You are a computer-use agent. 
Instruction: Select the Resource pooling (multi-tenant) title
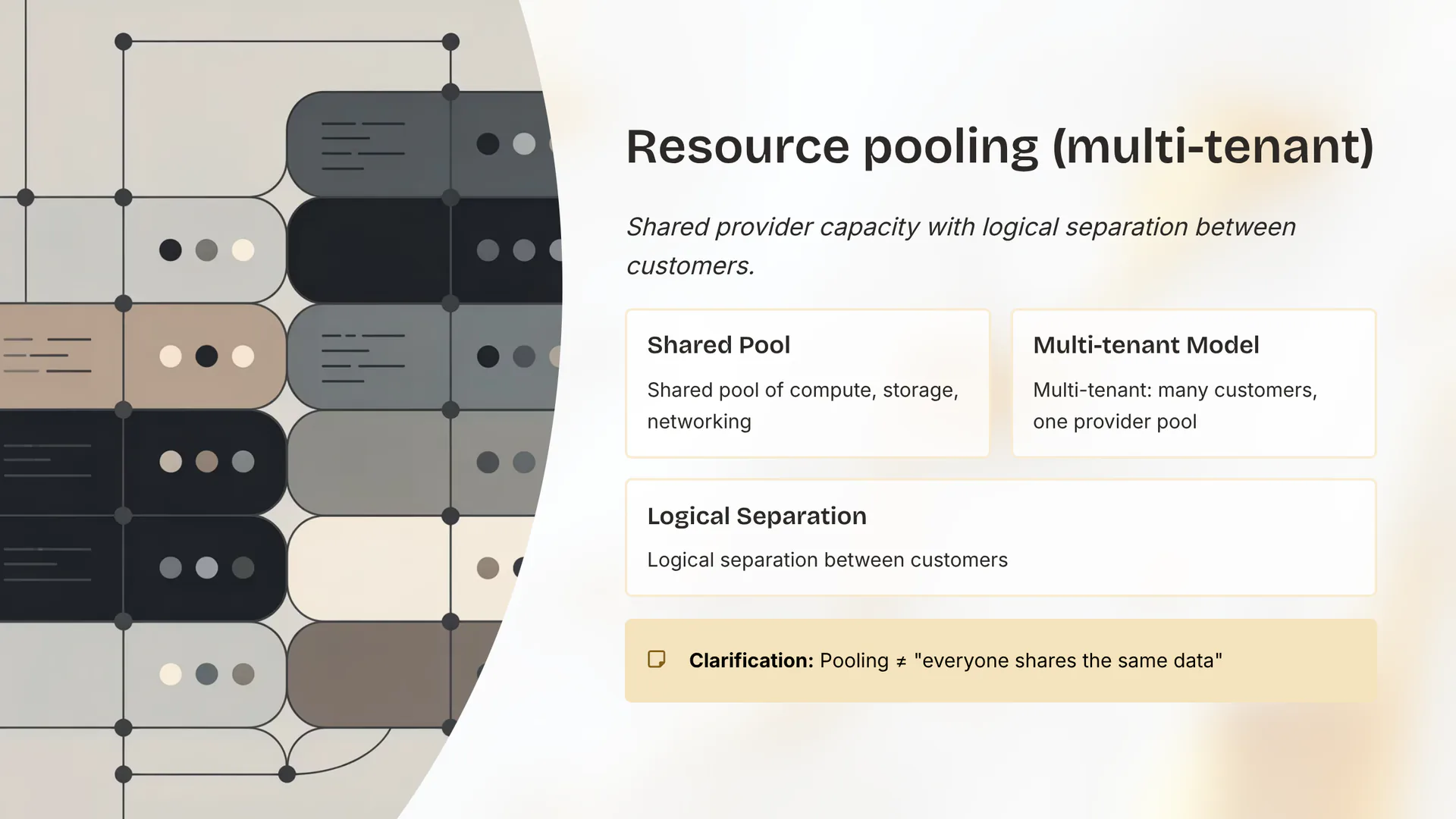(x=999, y=146)
